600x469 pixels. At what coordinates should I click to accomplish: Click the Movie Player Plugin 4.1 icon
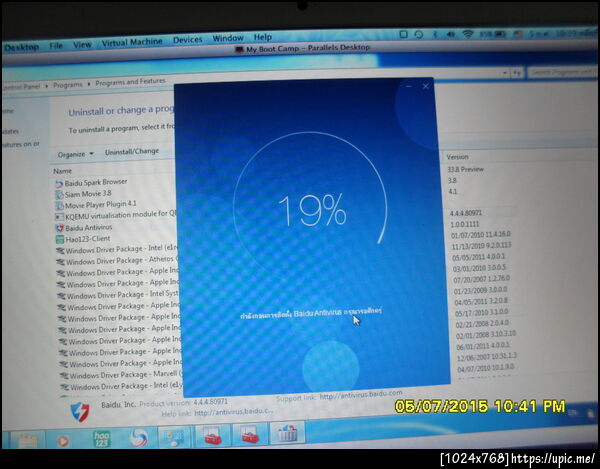(x=59, y=206)
